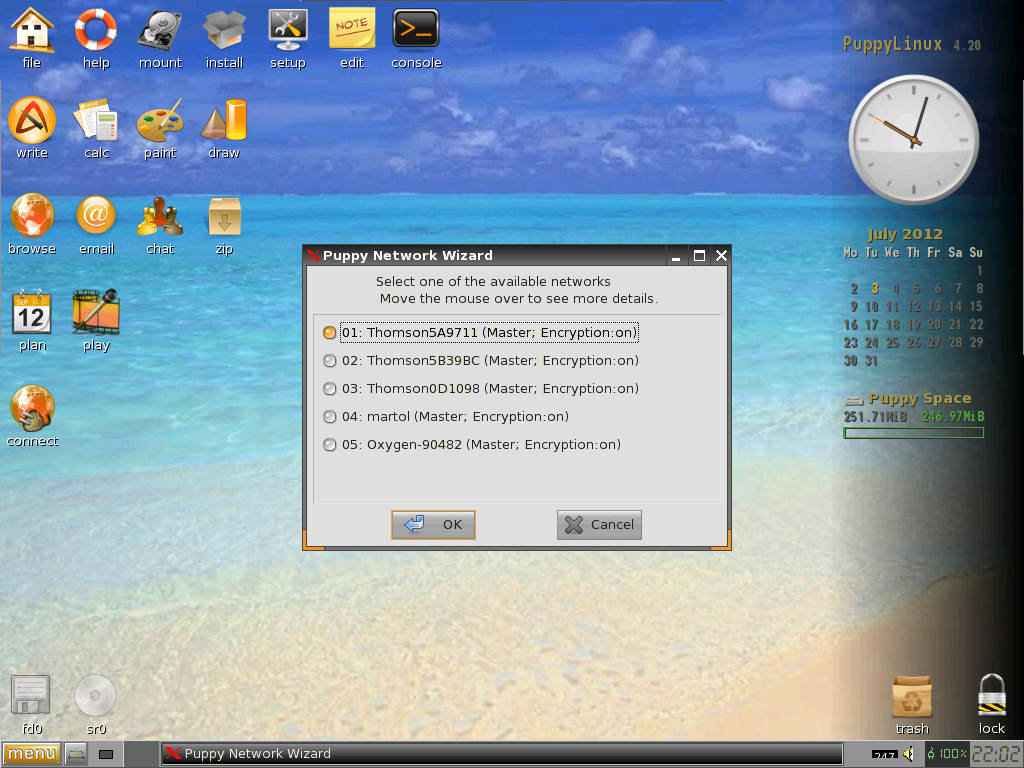Image resolution: width=1024 pixels, height=768 pixels.
Task: Select network 05: Oxygen-90482
Action: [472, 445]
